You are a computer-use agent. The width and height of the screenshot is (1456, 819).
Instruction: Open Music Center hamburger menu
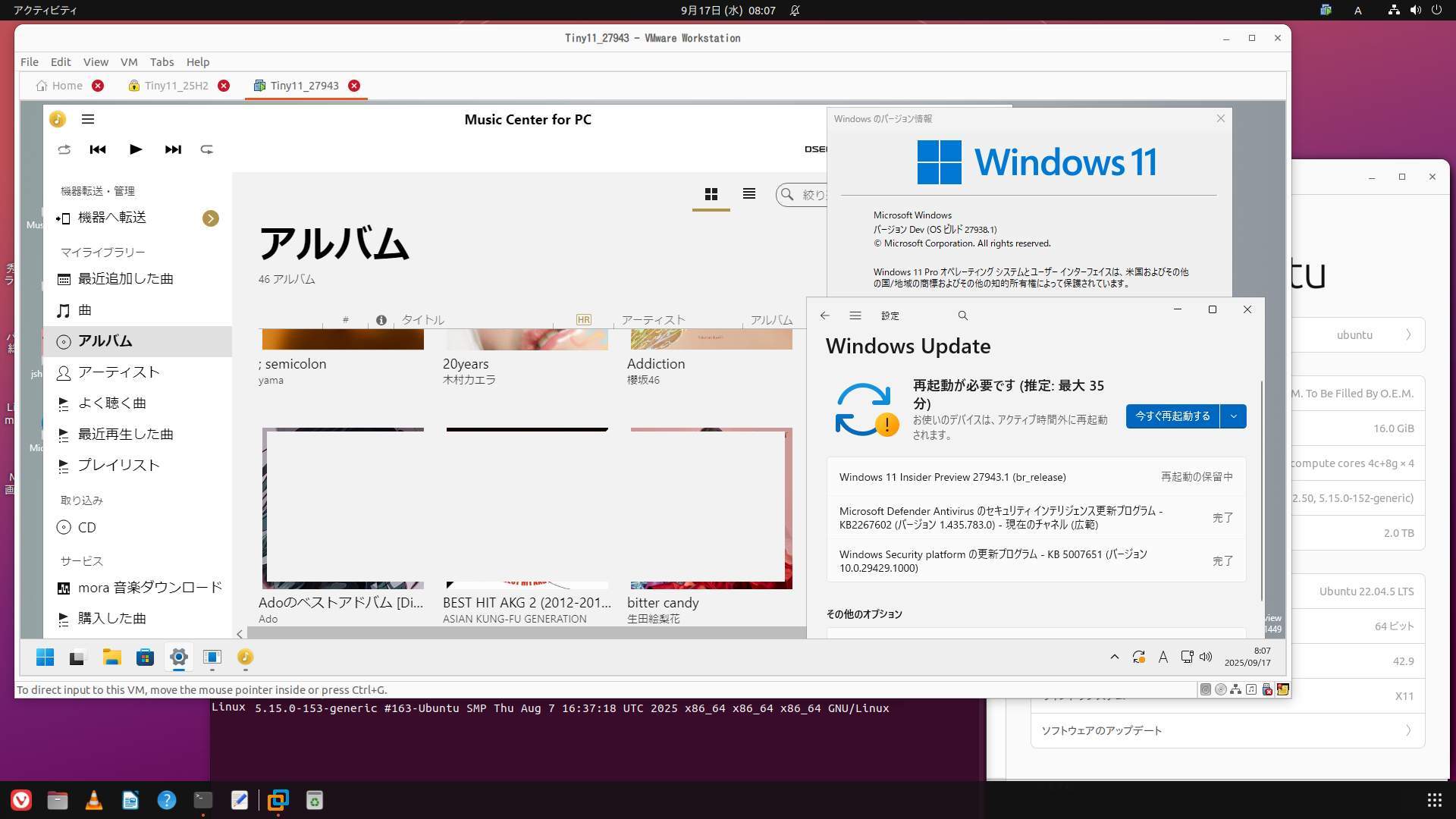[x=88, y=119]
